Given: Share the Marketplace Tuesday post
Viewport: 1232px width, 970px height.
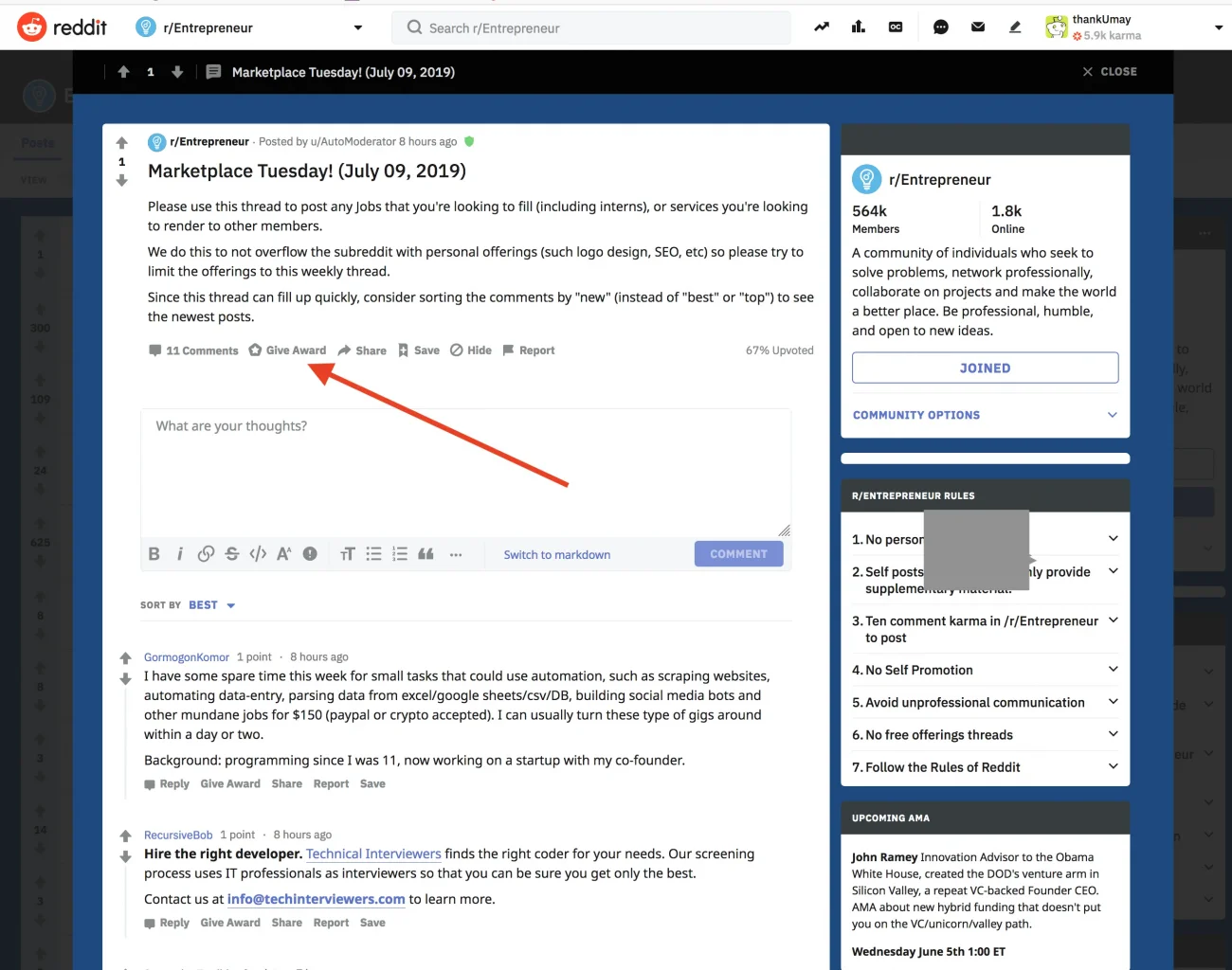Looking at the screenshot, I should [x=362, y=350].
